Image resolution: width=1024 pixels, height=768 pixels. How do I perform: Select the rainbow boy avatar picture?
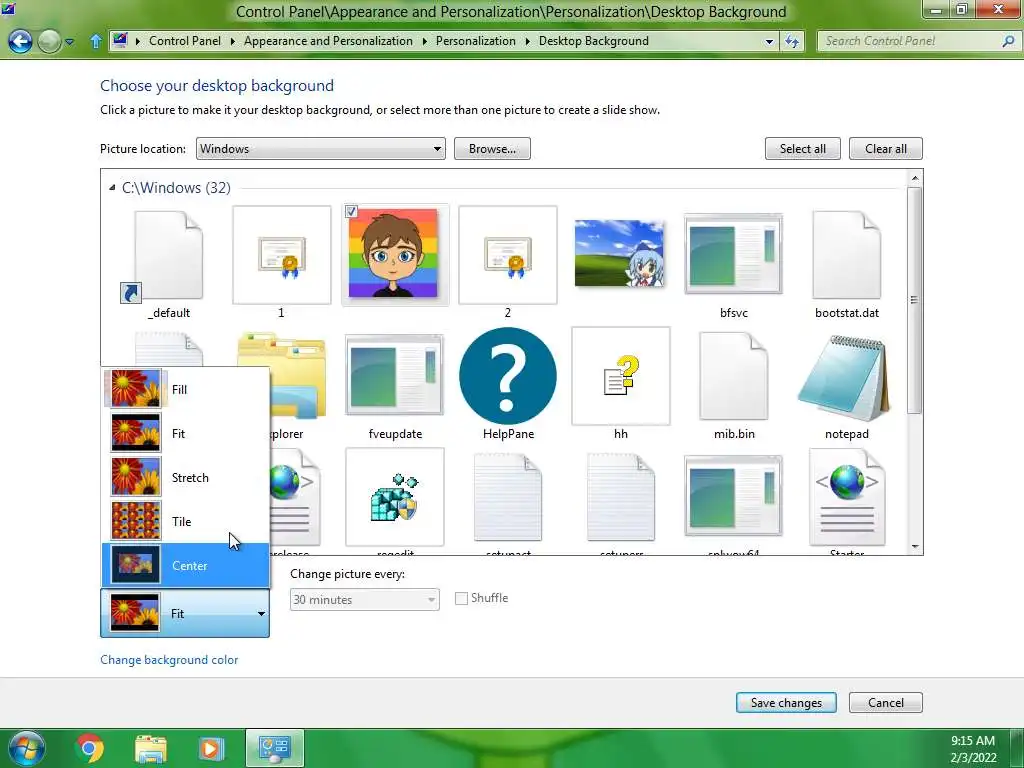click(x=394, y=253)
